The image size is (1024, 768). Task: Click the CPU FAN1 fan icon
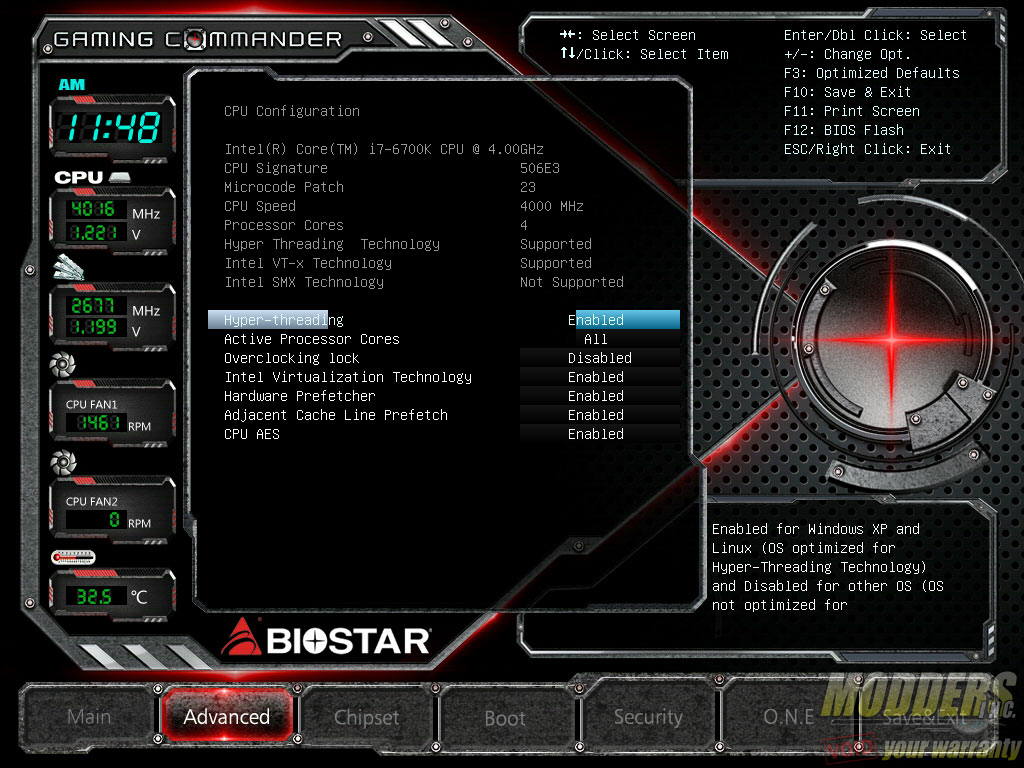point(63,364)
